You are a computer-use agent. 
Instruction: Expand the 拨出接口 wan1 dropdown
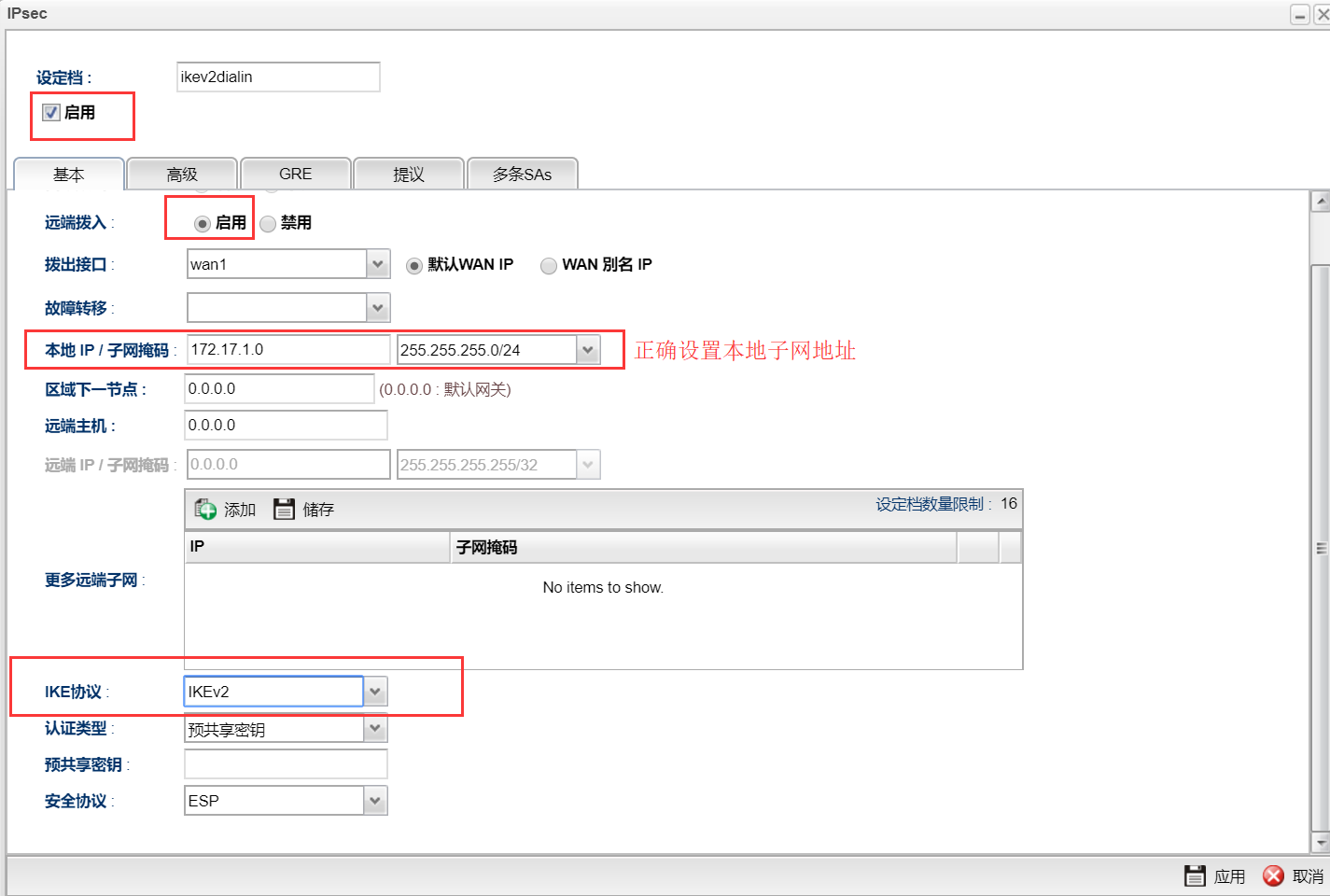378,264
